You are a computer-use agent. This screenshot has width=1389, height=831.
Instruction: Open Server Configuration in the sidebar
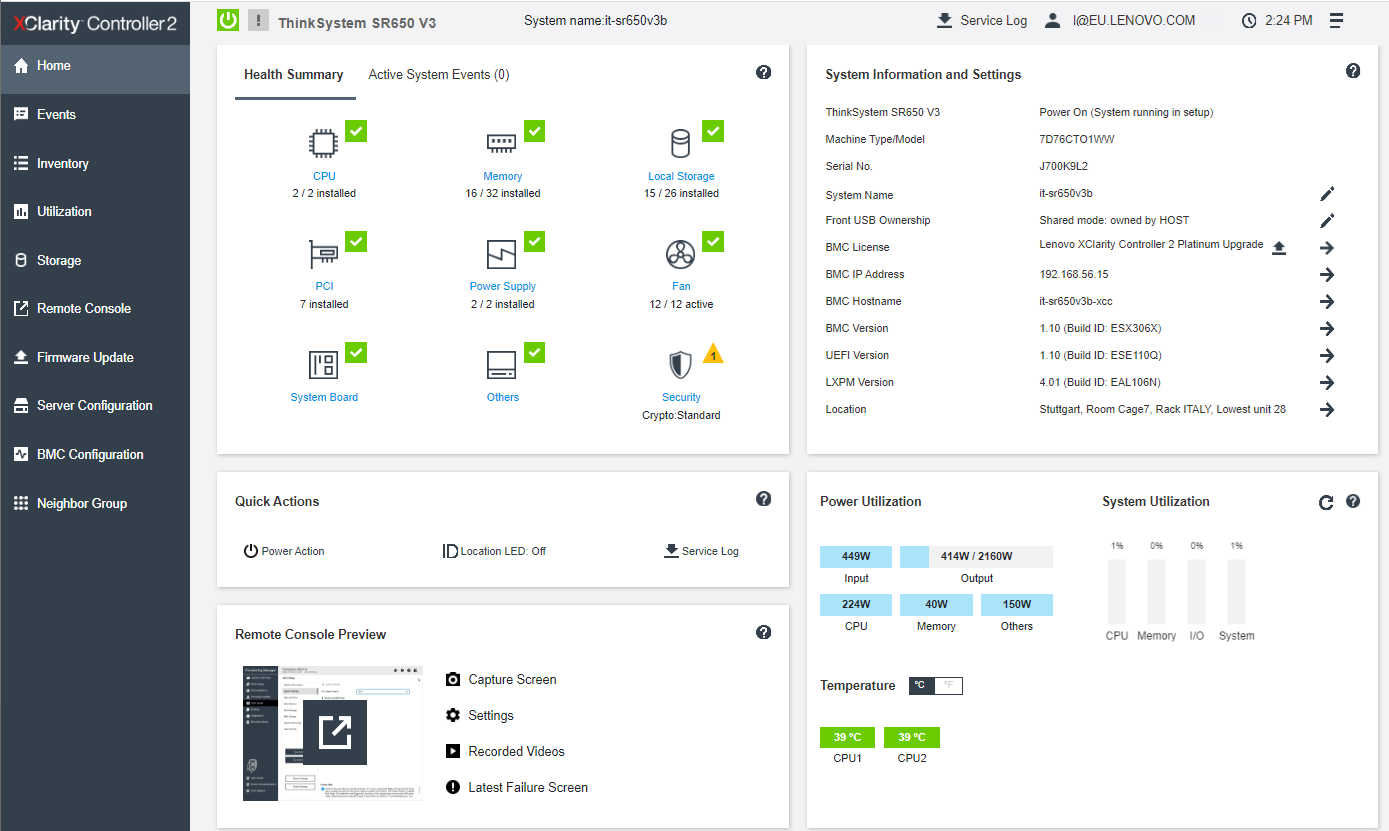(x=95, y=405)
